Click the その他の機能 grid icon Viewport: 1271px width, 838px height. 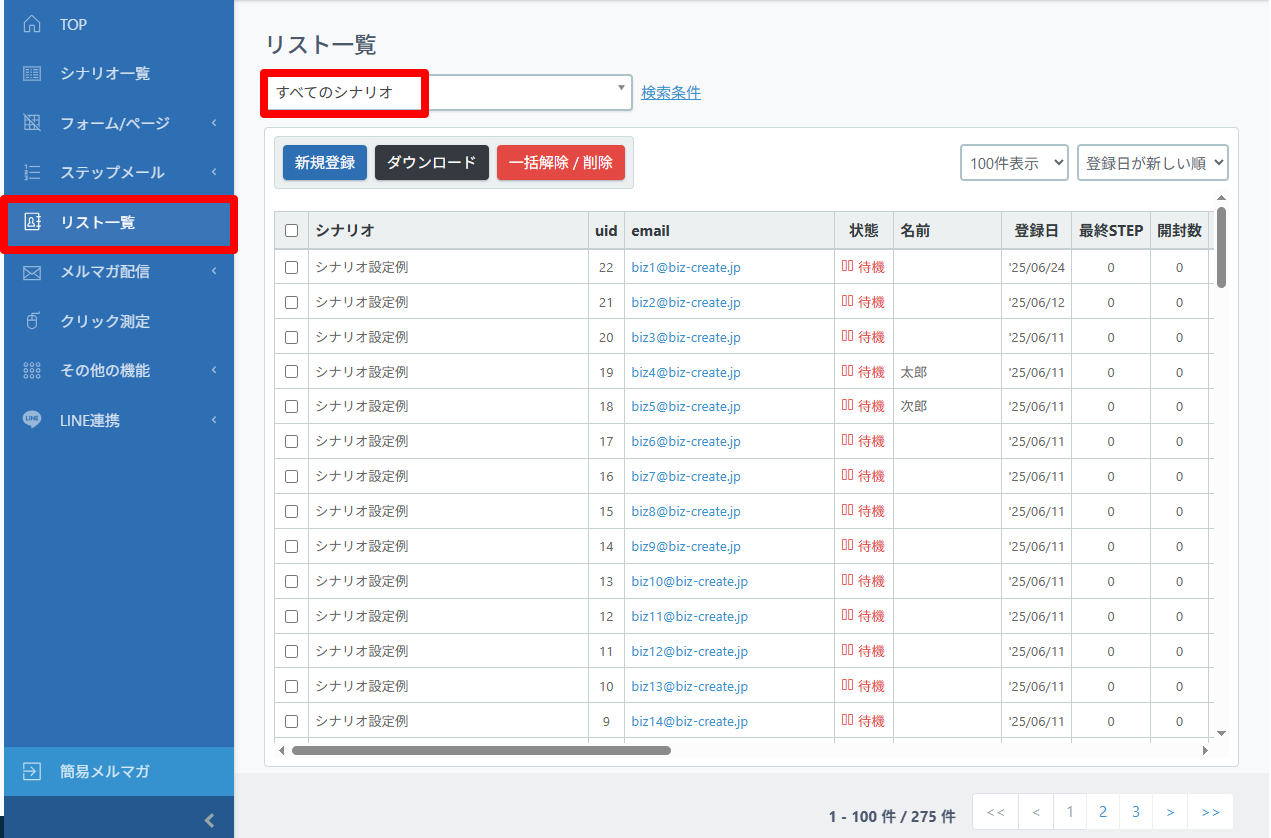pyautogui.click(x=32, y=370)
